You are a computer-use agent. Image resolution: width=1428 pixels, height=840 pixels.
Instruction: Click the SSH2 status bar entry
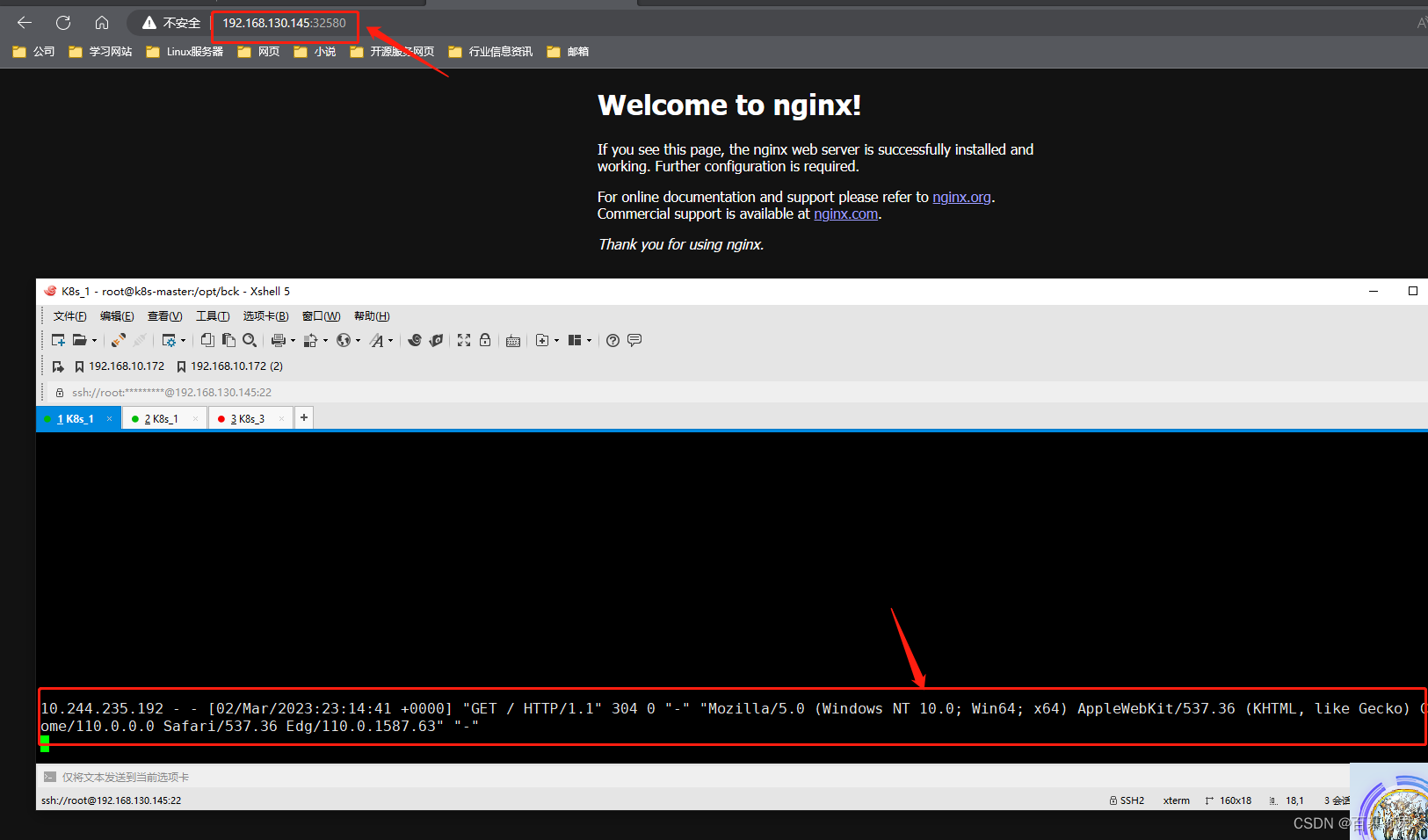click(x=1127, y=800)
